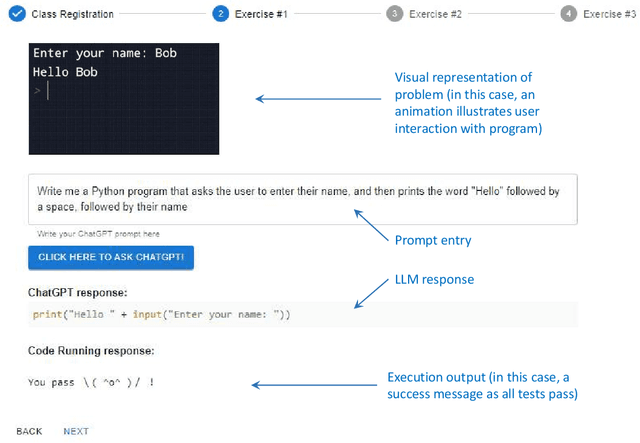Open the Exercise #3 step label
The width and height of the screenshot is (640, 443).
[x=609, y=14]
